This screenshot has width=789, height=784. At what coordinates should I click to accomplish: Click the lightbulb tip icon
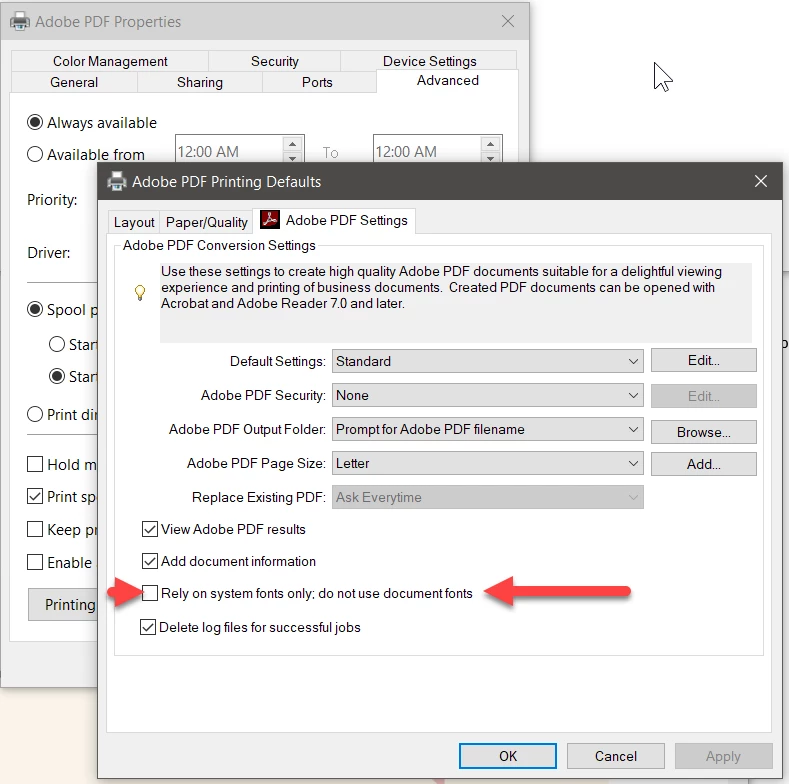click(x=140, y=292)
